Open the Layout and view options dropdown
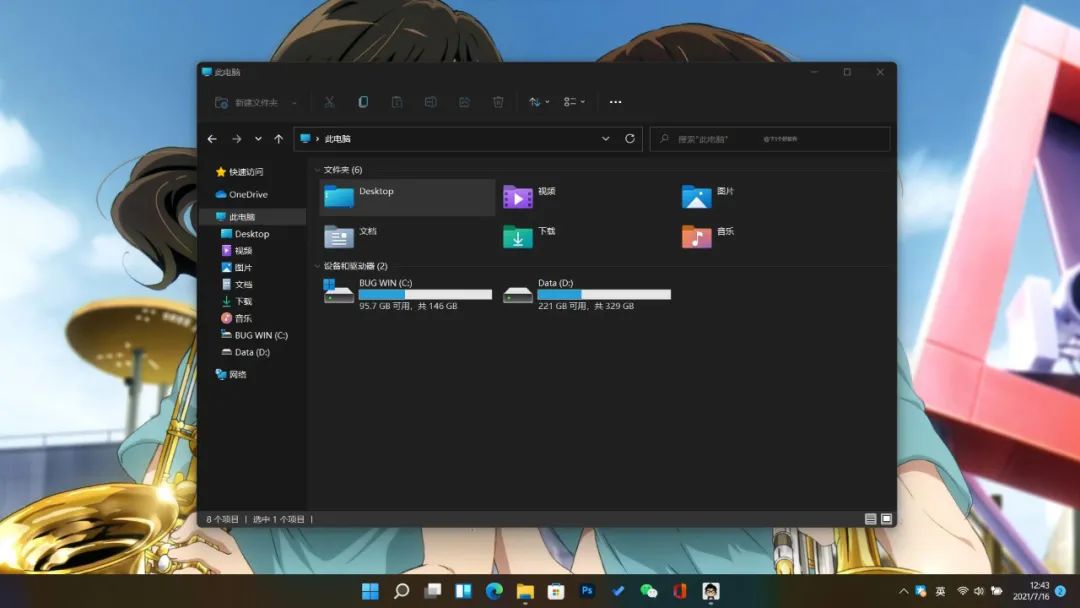 coord(574,102)
